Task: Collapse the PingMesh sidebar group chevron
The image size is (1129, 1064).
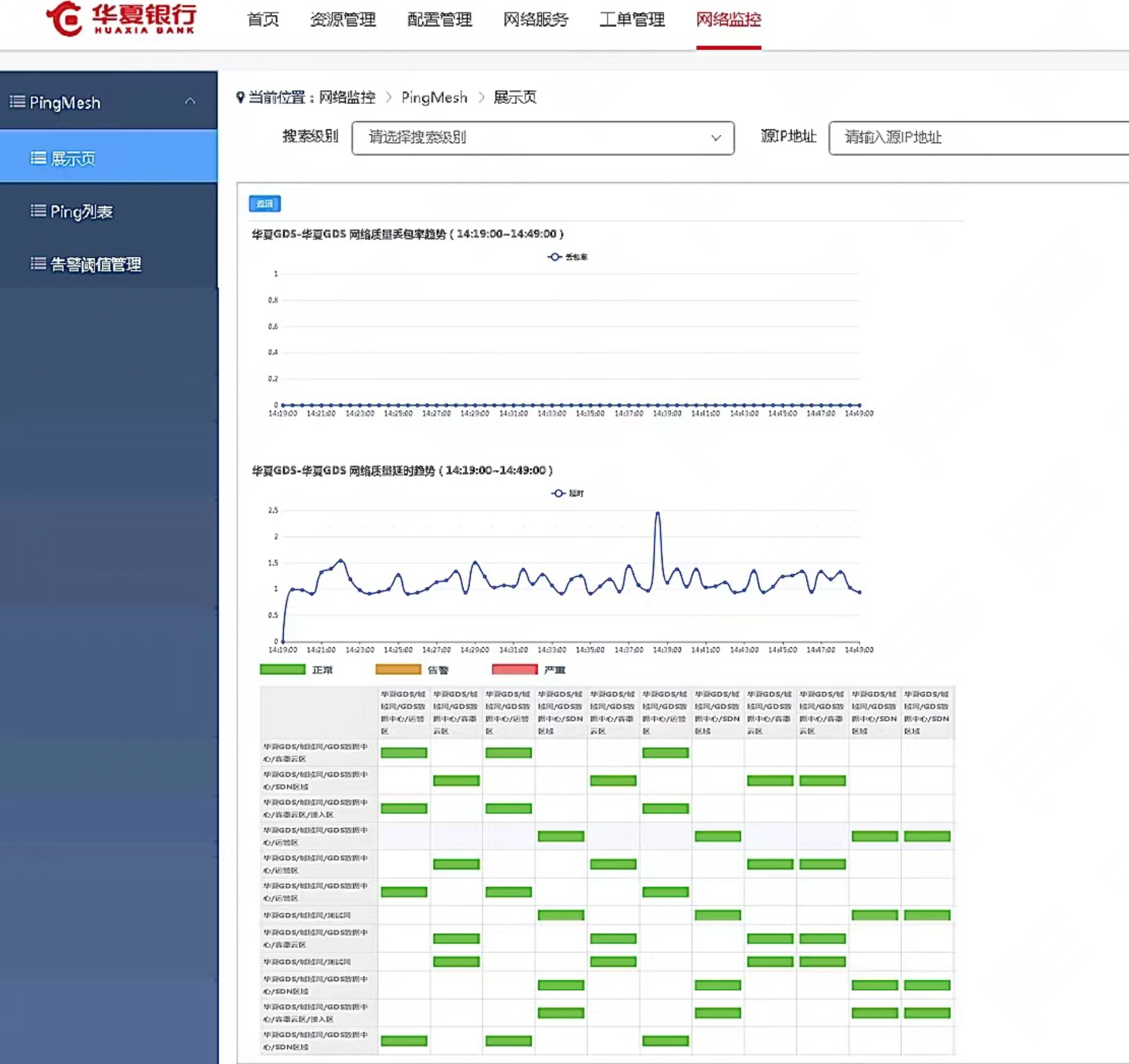Action: [190, 102]
